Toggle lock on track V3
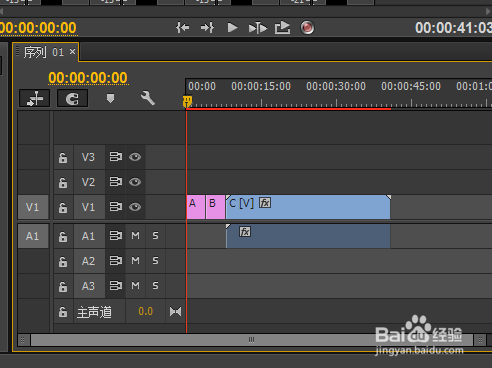Image resolution: width=492 pixels, height=368 pixels. coord(63,157)
